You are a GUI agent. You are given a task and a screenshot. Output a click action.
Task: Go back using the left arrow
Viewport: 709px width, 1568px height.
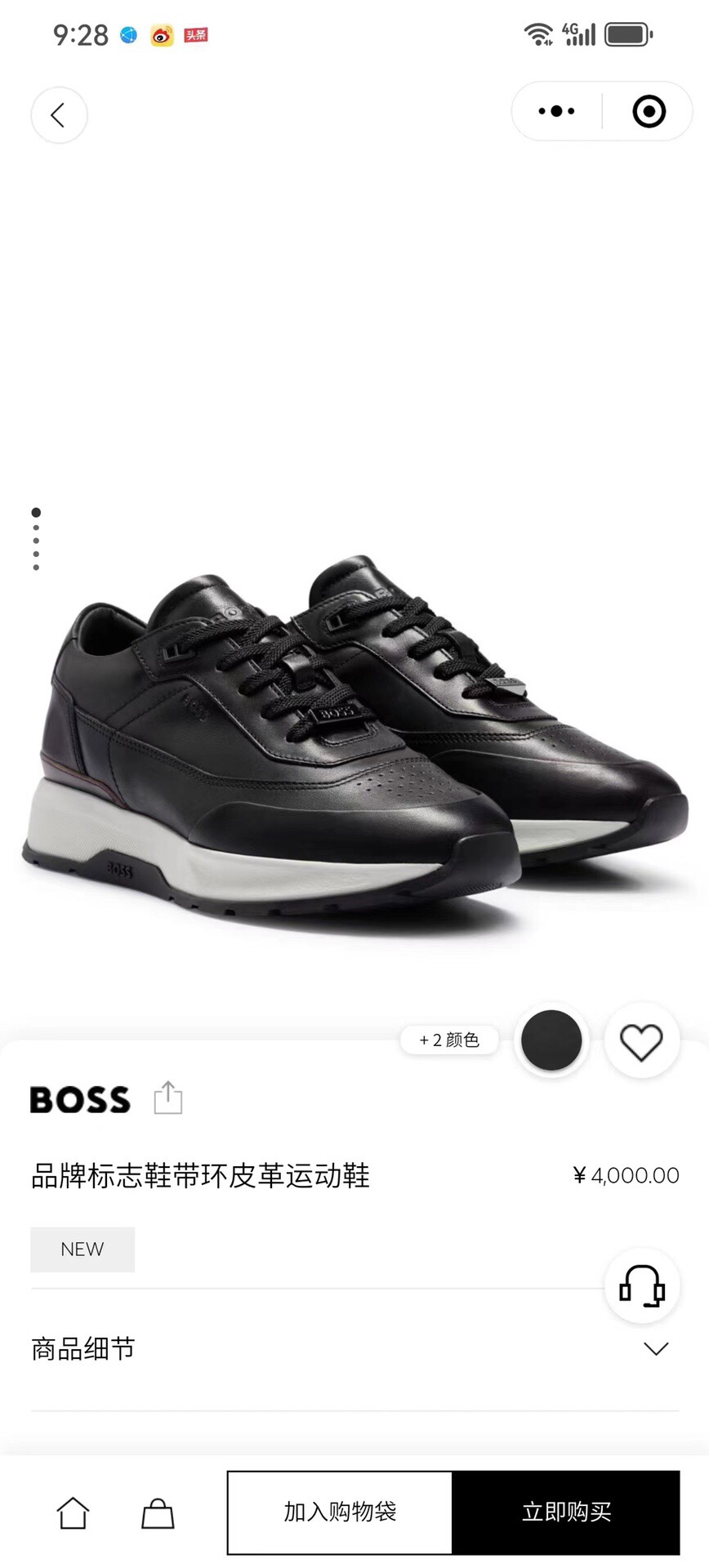(59, 115)
